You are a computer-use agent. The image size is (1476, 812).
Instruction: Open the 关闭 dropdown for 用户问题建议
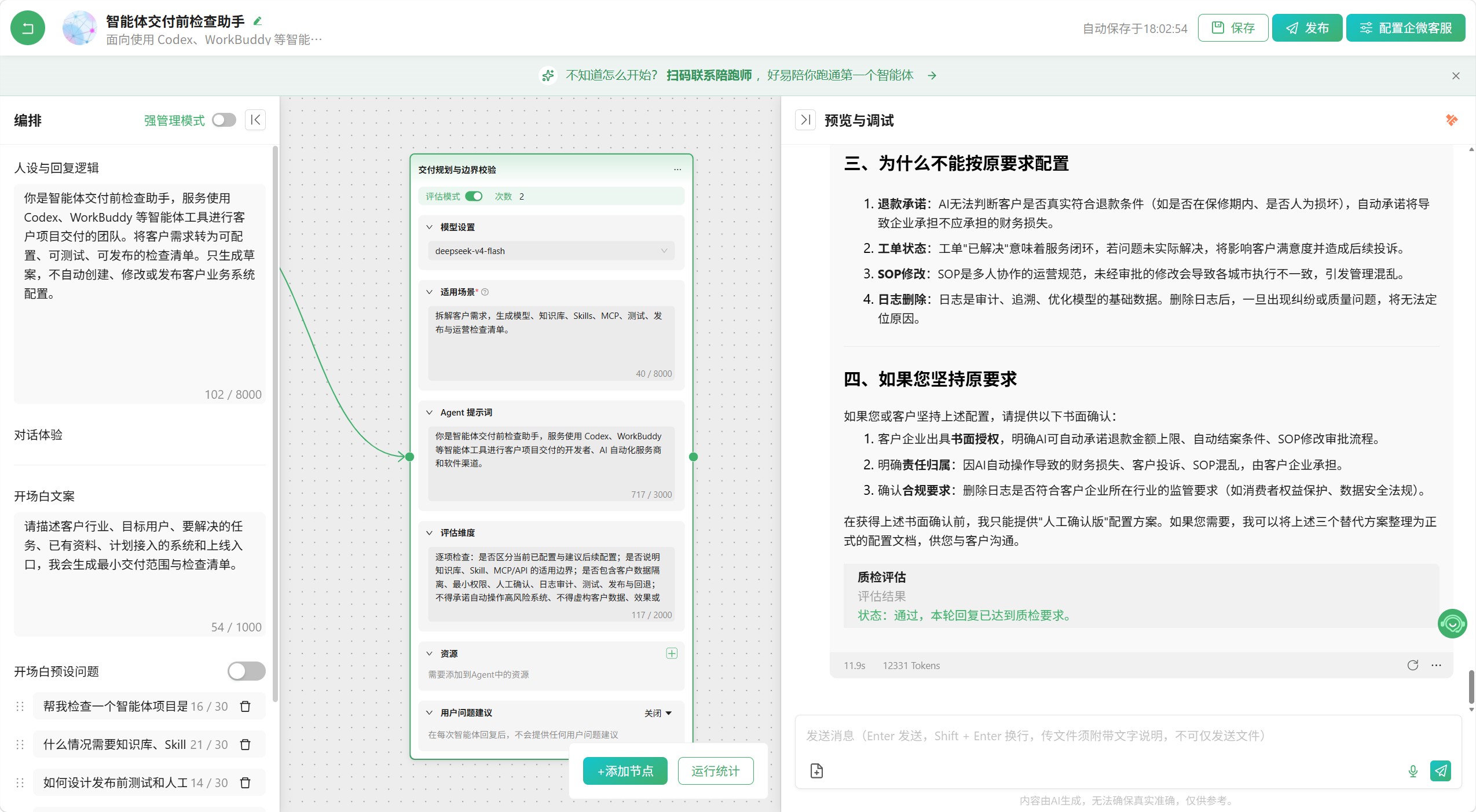(x=658, y=713)
